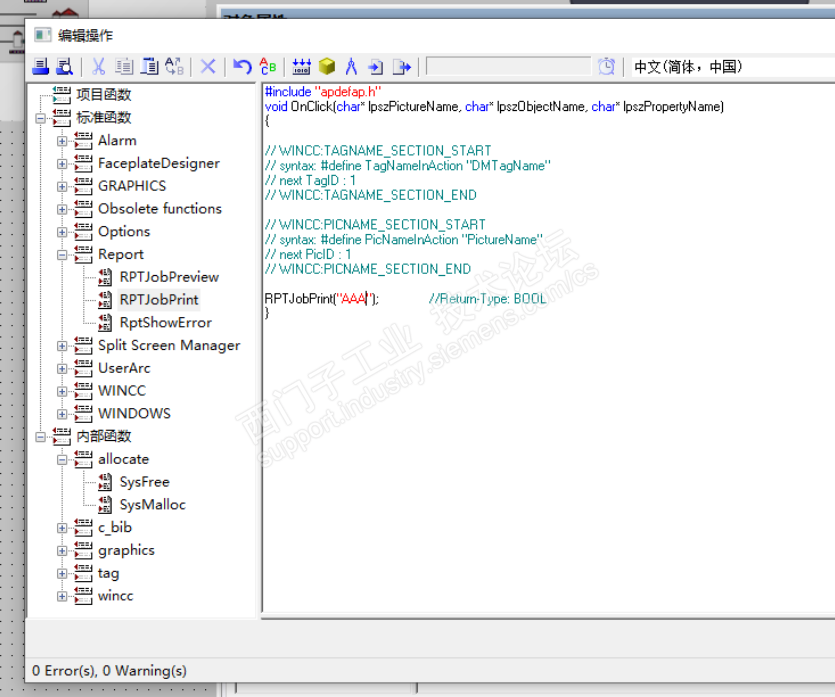Screen dimensions: 835x697
Task: Click the Find and Replace A-B icon
Action: click(x=174, y=67)
